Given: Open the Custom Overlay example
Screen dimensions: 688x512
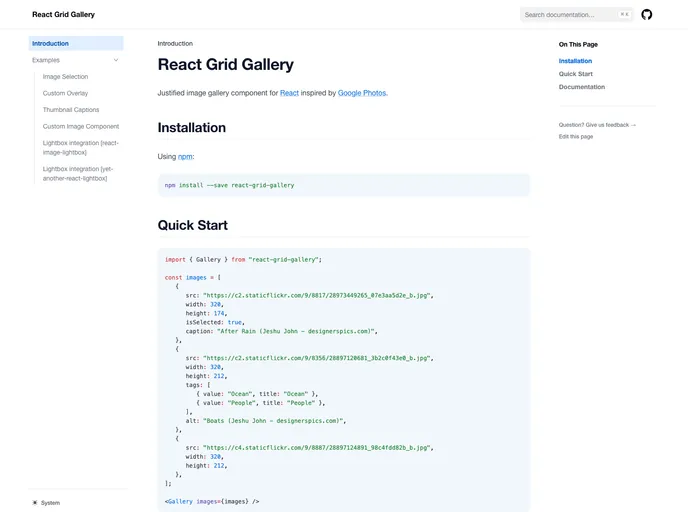Looking at the screenshot, I should [65, 93].
